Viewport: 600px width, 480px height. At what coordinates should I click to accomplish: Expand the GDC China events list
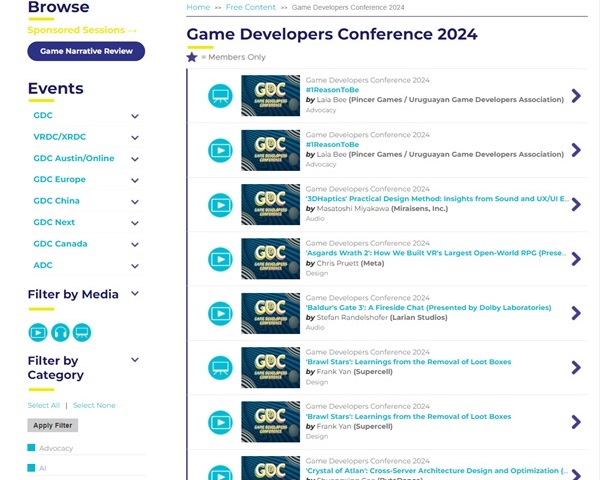[135, 202]
